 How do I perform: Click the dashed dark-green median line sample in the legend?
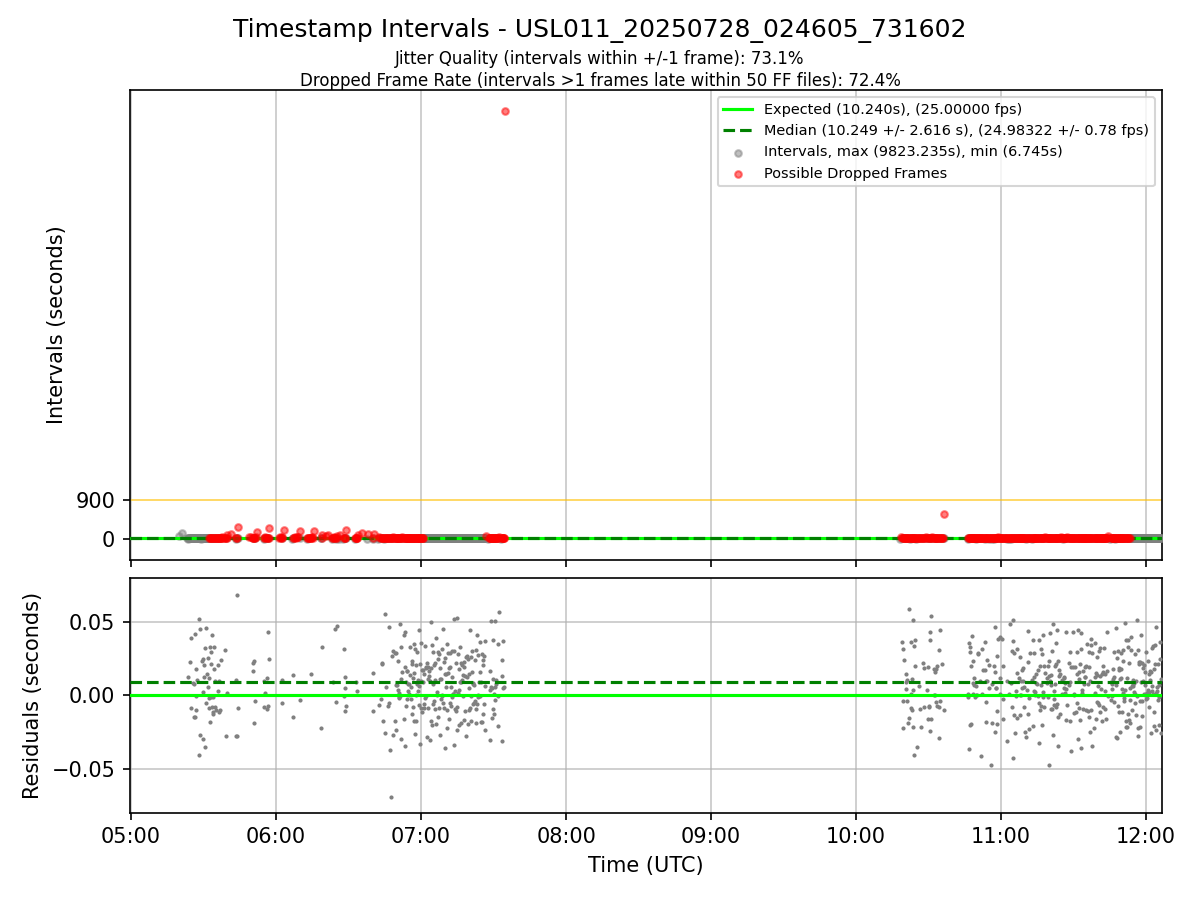click(739, 130)
